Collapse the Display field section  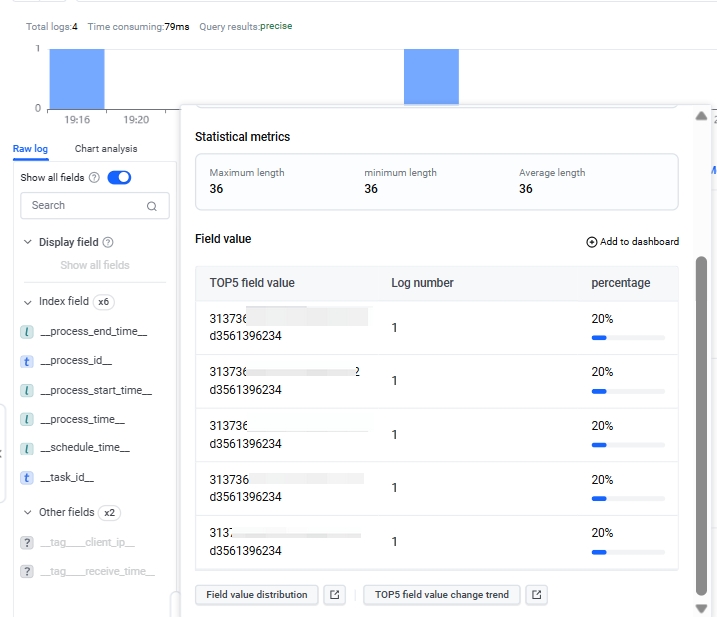coord(28,242)
